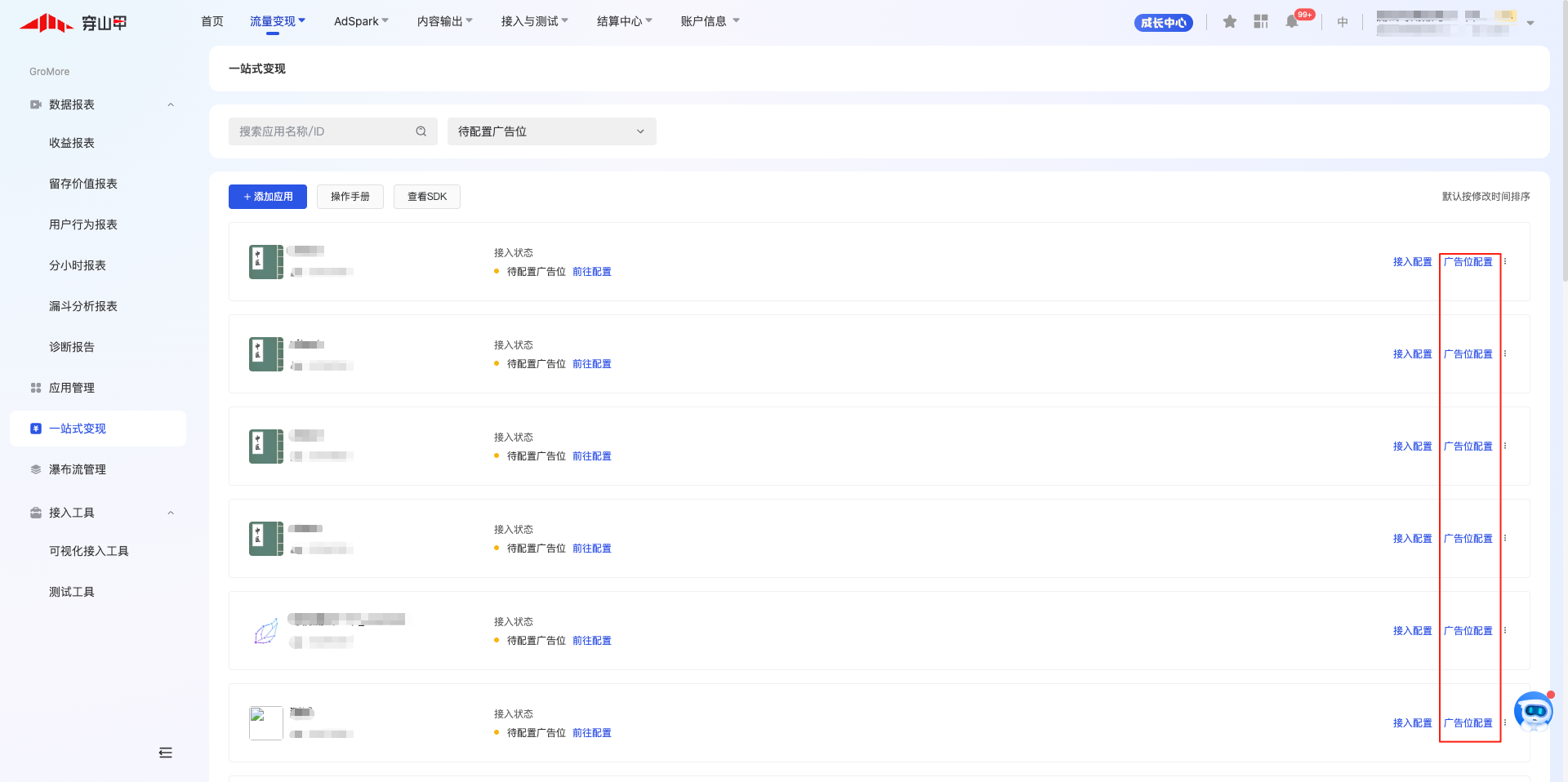
Task: Open the 结算中心 top menu
Action: pos(624,21)
